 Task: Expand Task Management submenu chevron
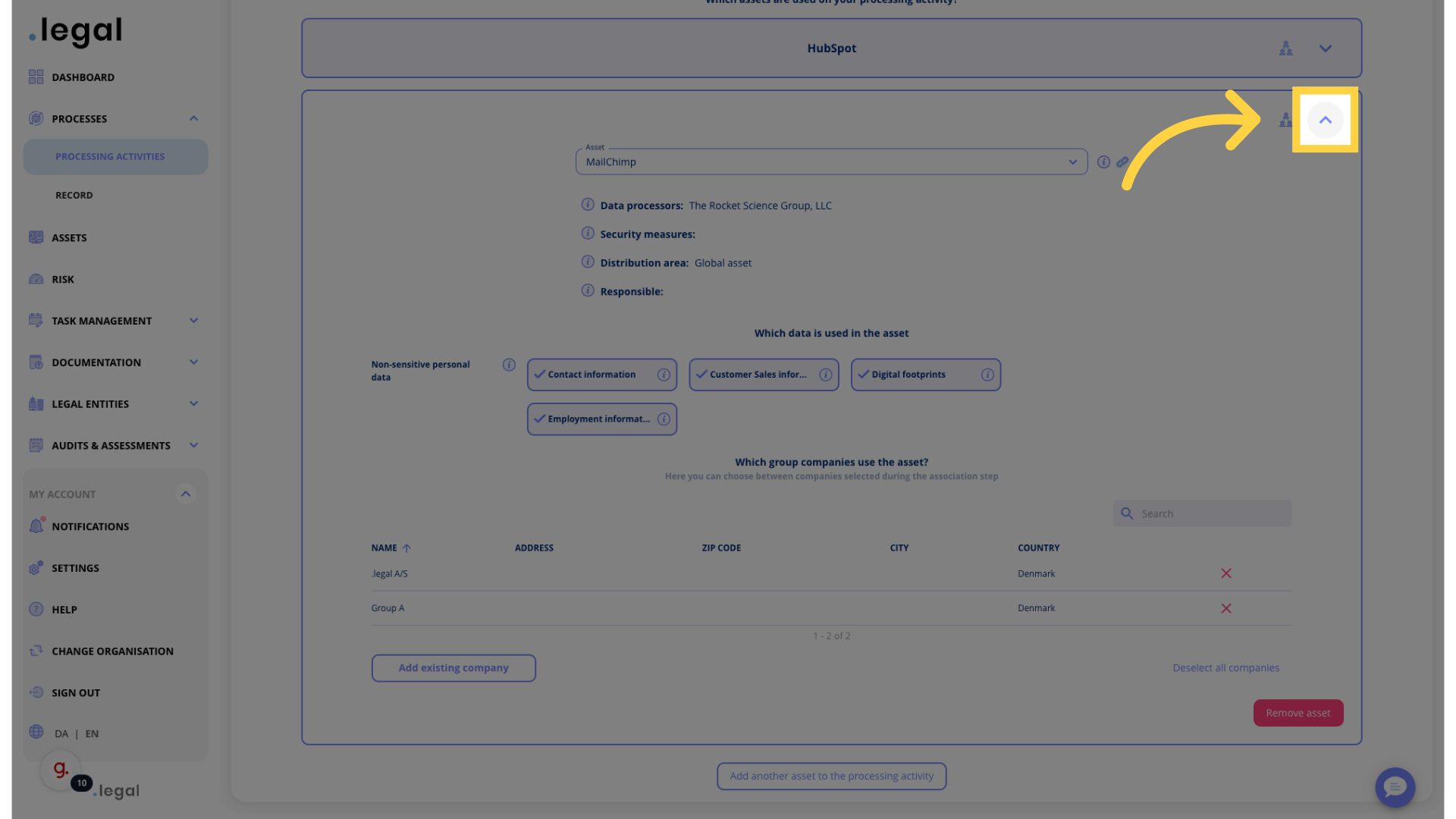coord(193,320)
